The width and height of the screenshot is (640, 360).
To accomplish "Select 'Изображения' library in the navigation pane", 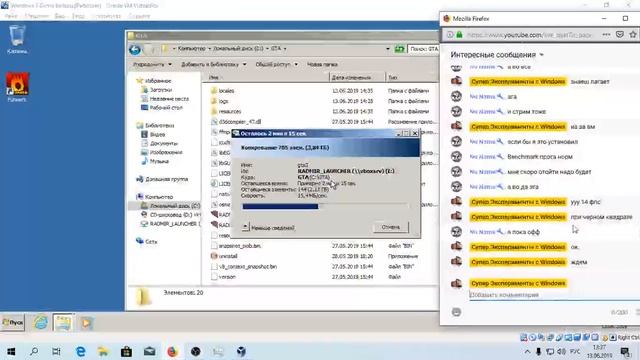I will coord(162,152).
